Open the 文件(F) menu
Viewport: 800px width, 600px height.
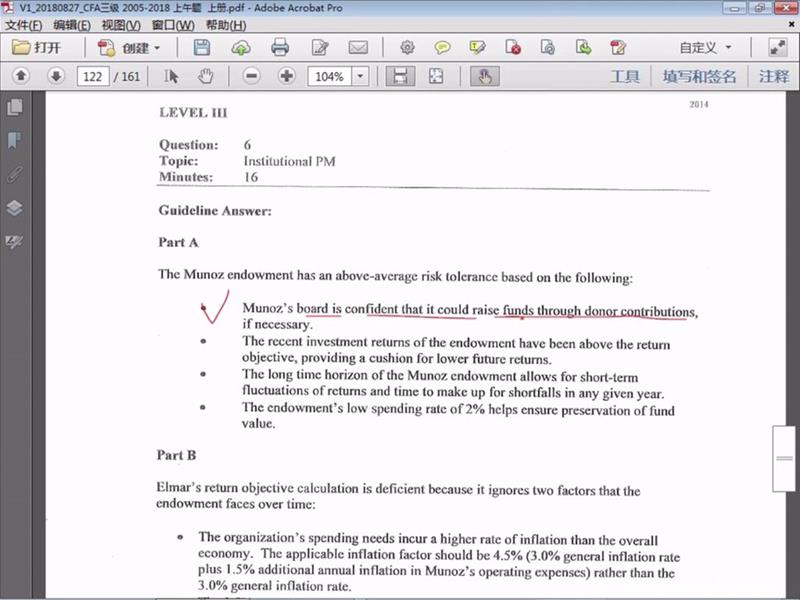24,24
